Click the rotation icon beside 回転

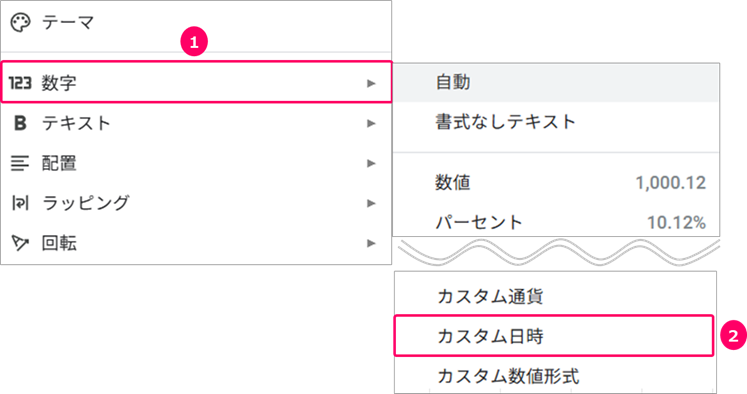coord(20,243)
